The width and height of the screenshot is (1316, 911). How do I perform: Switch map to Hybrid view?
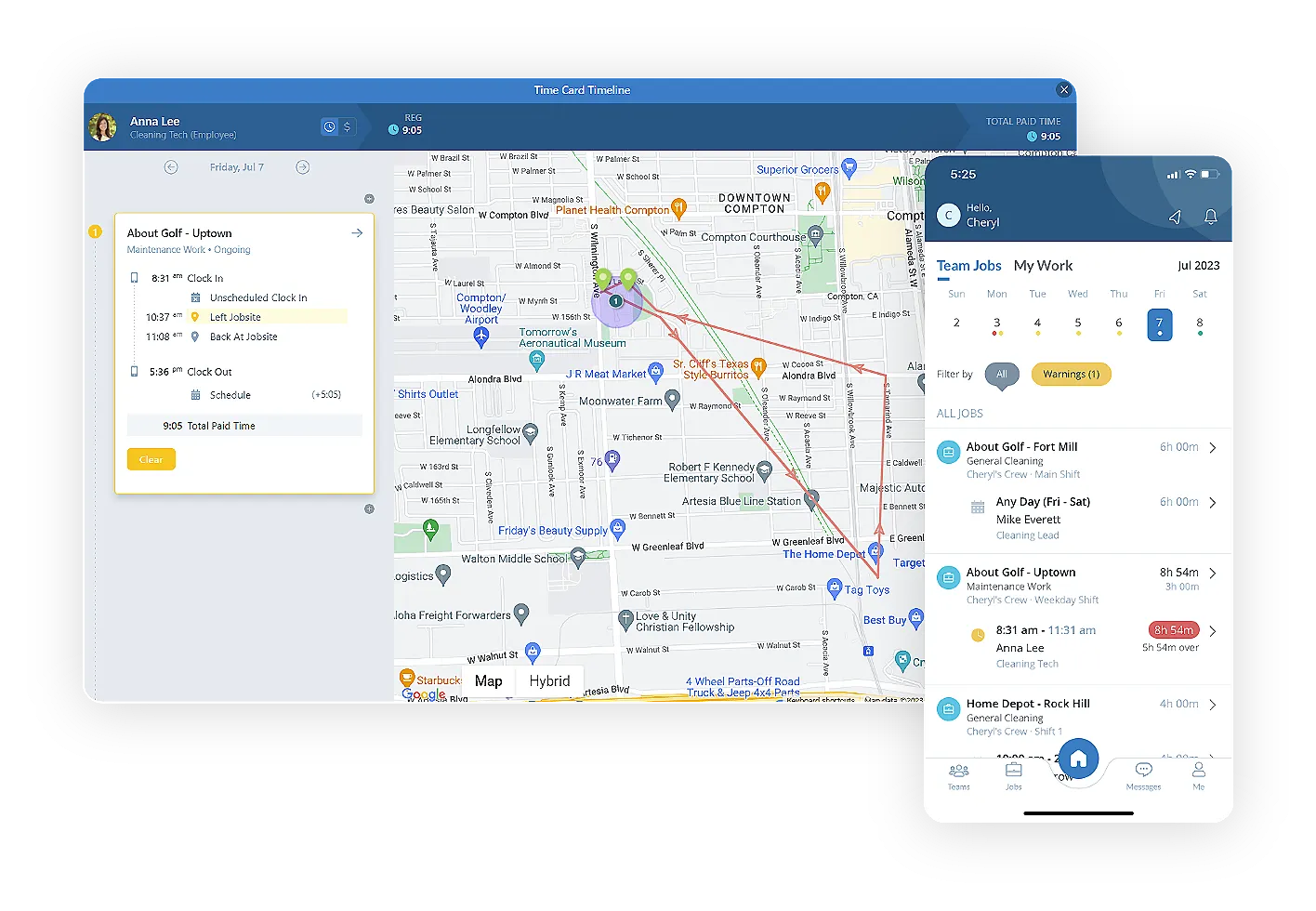pyautogui.click(x=549, y=681)
